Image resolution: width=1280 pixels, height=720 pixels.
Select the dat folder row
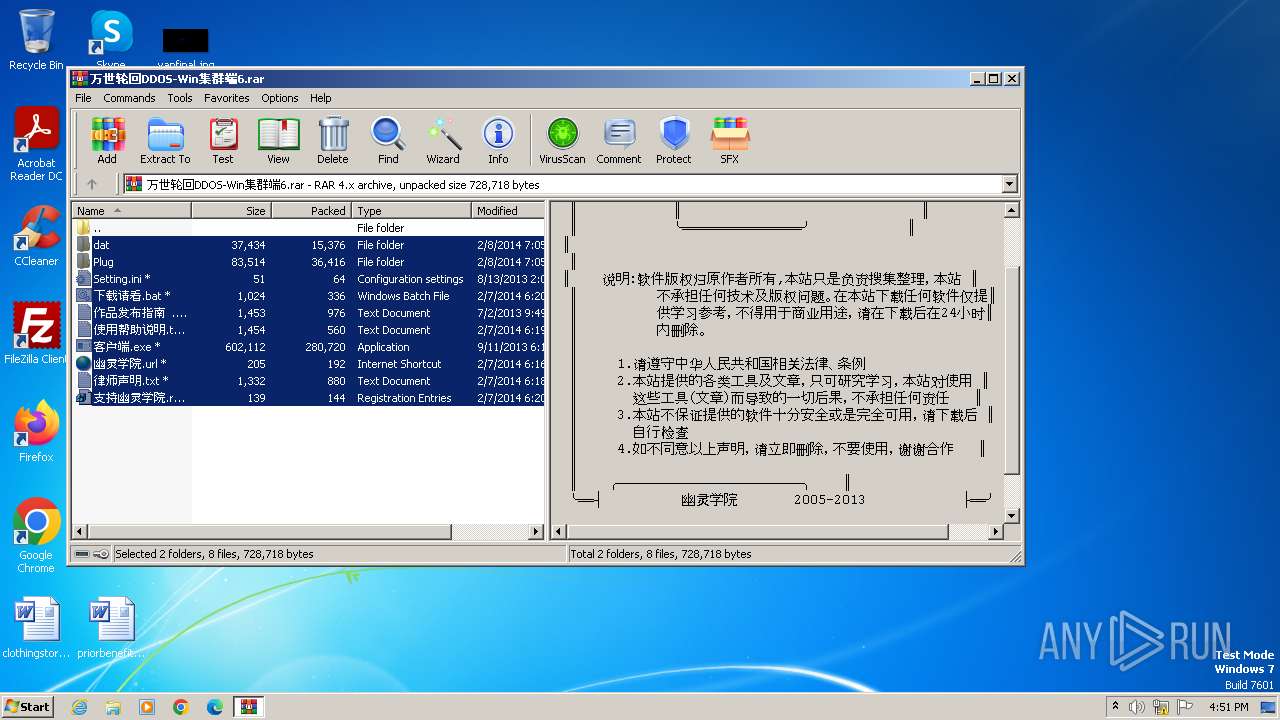click(309, 245)
